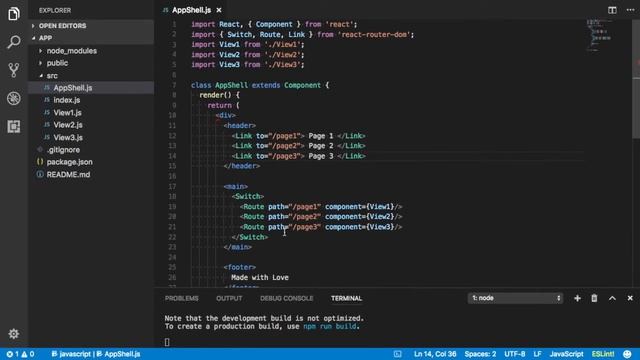
Task: Change language mode via JavaScript status item
Action: pyautogui.click(x=566, y=354)
